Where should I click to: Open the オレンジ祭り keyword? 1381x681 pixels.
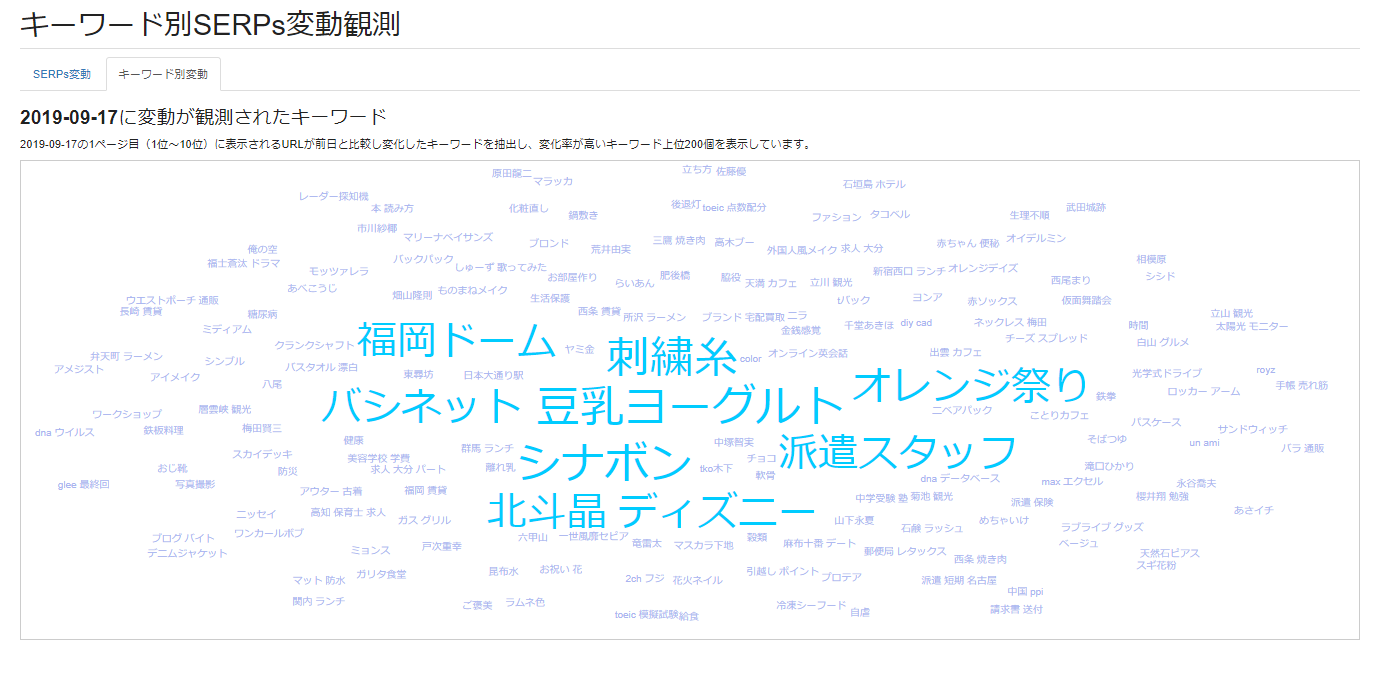point(969,386)
